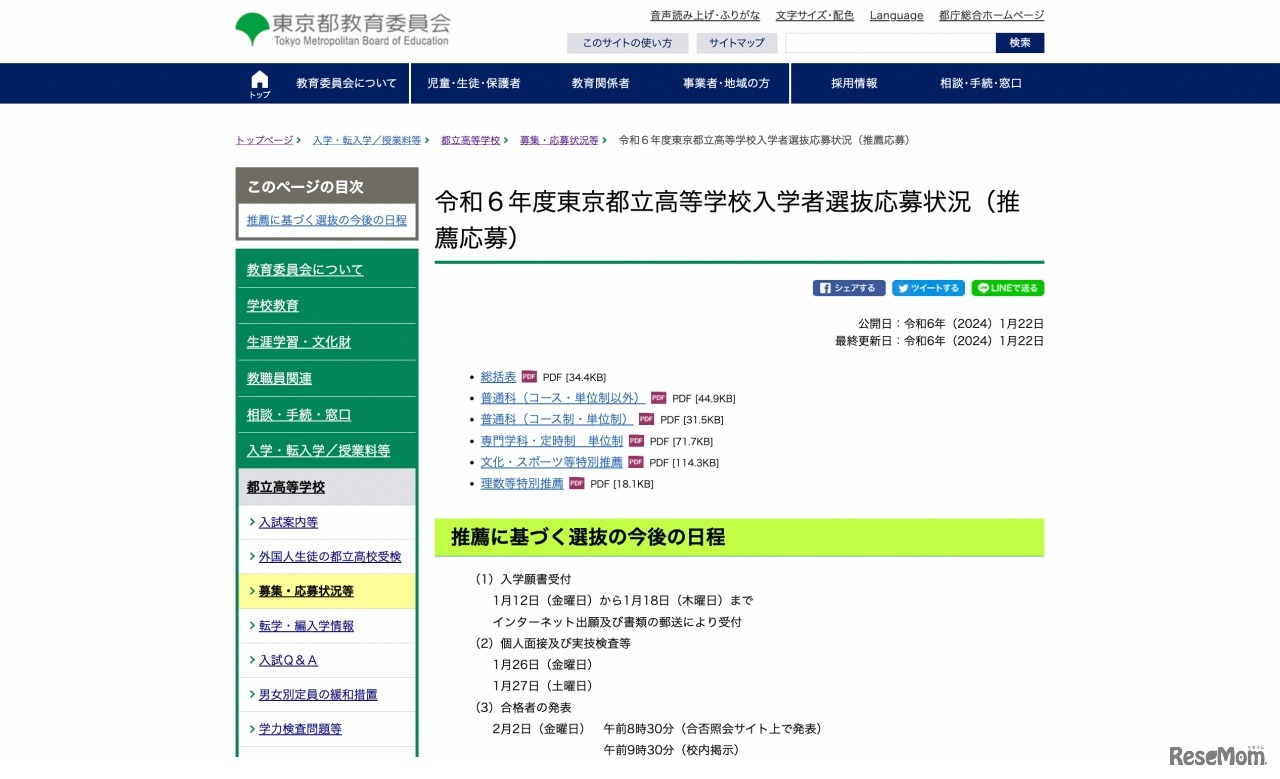Expand the 入試案内等 sidebar item
Image resolution: width=1280 pixels, height=779 pixels.
tap(289, 522)
